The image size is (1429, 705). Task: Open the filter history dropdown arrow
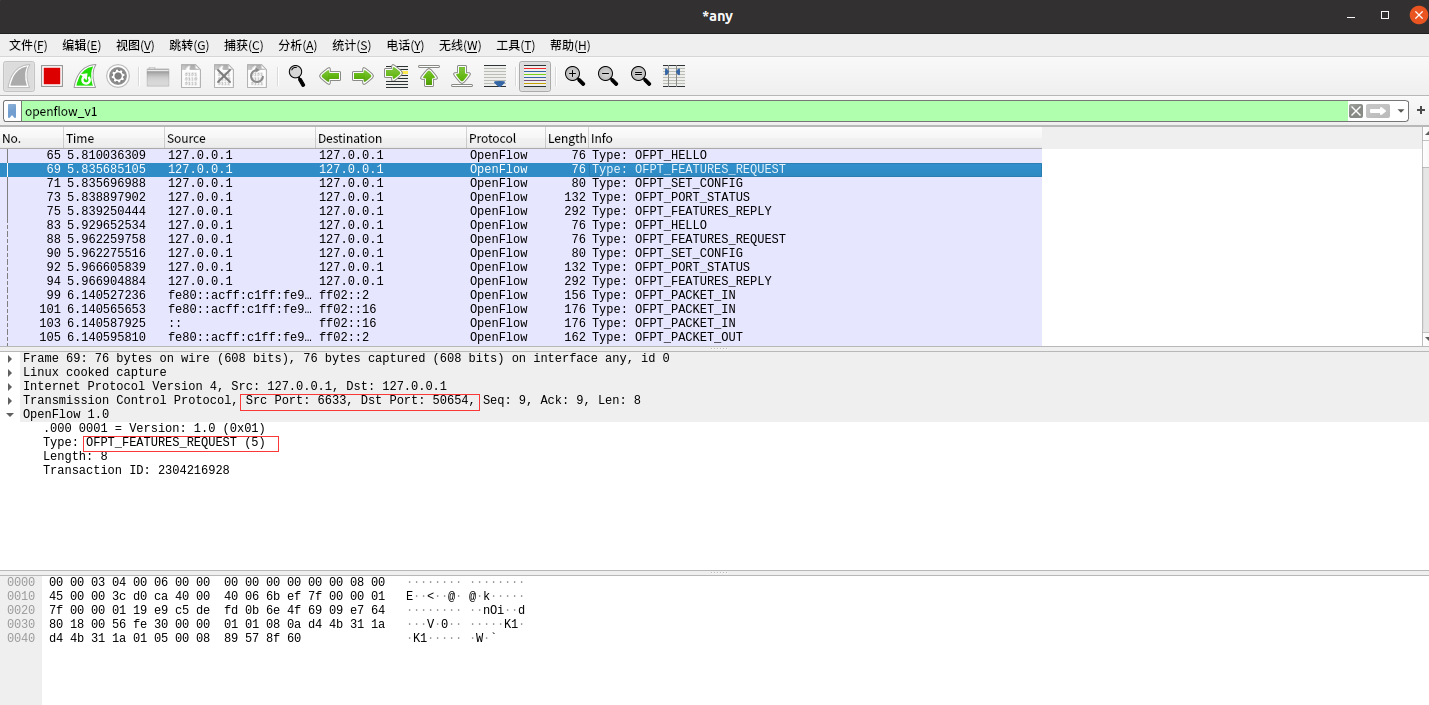click(1401, 111)
